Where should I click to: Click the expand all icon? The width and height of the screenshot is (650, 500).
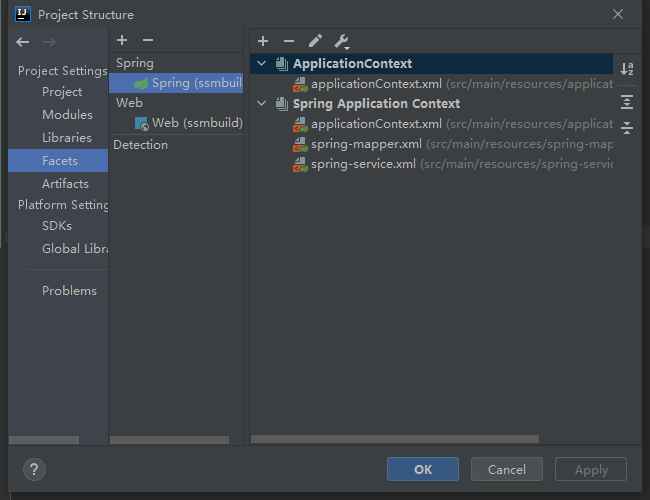click(627, 102)
